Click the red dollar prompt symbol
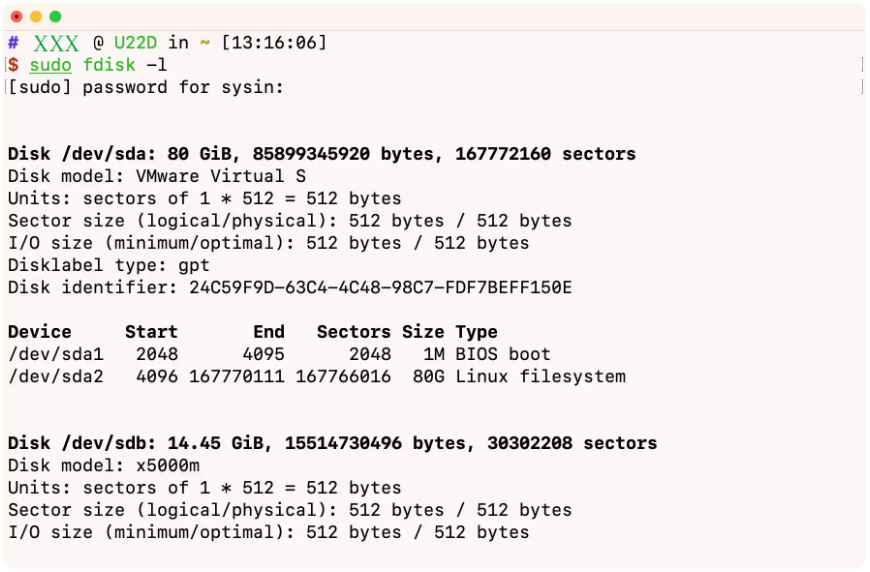The image size is (870, 572). click(13, 65)
